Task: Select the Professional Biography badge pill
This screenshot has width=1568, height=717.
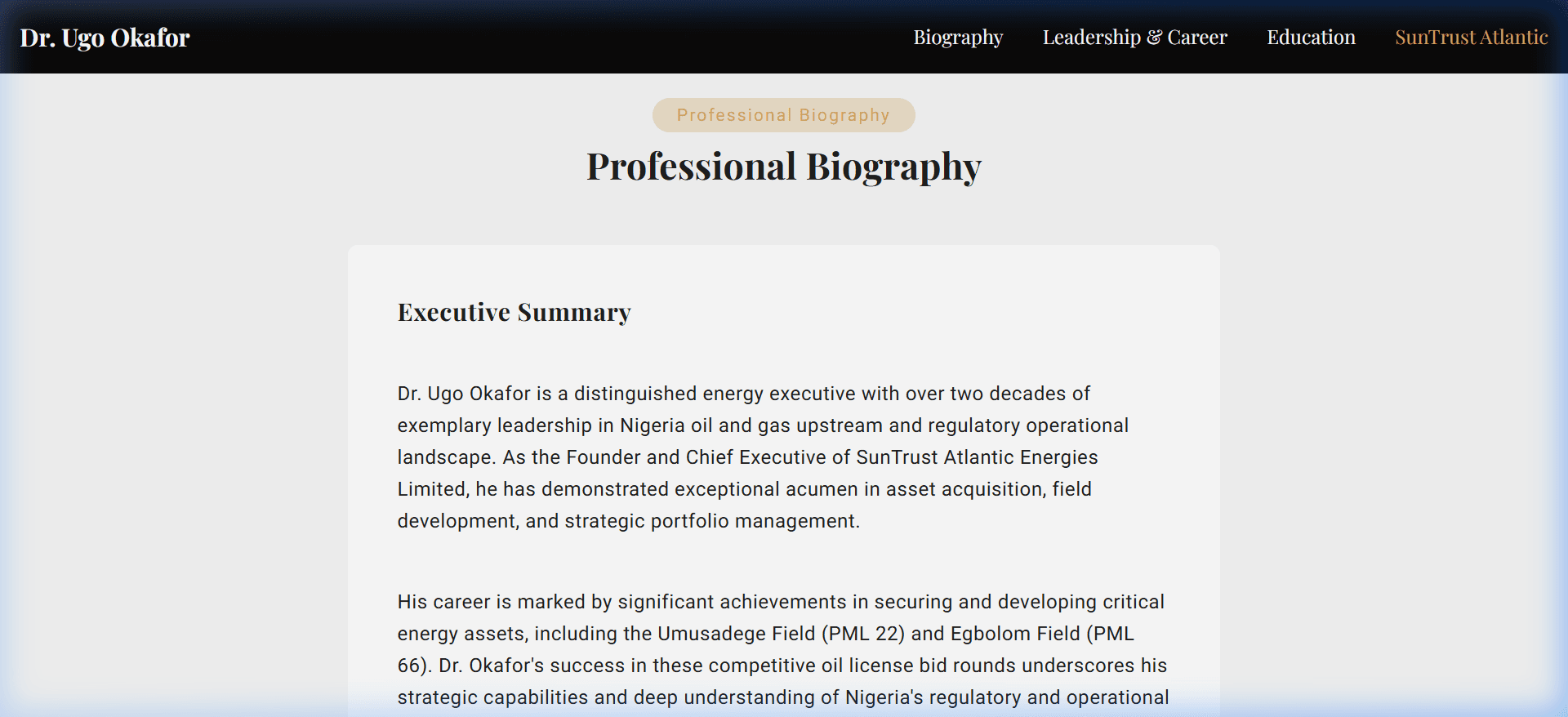Action: point(783,115)
